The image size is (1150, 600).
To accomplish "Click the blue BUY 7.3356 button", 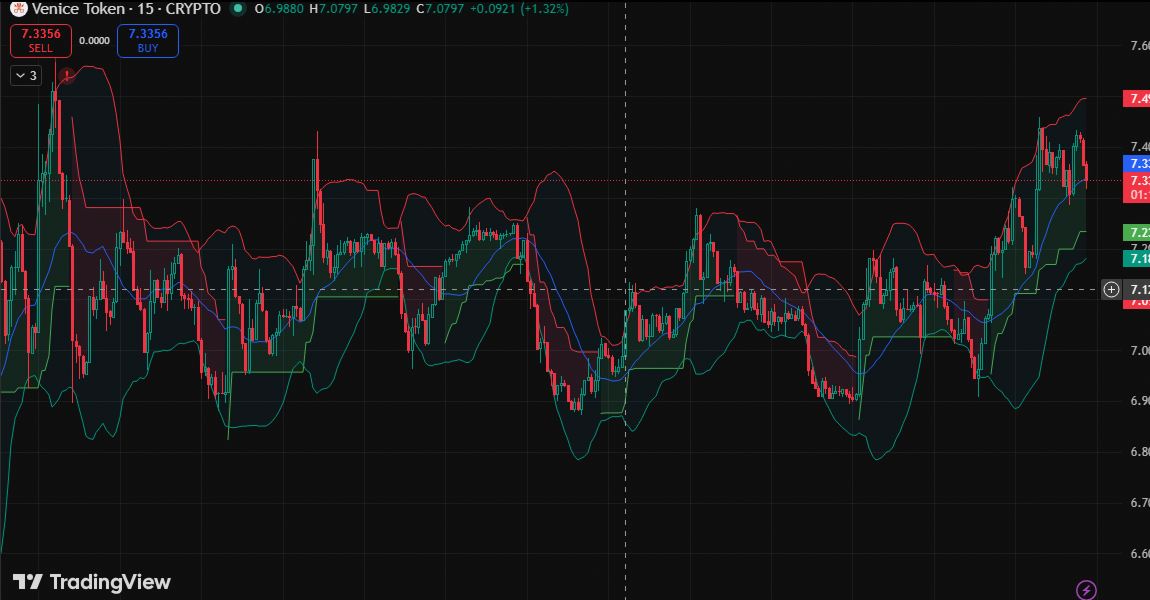I will 148,40.
